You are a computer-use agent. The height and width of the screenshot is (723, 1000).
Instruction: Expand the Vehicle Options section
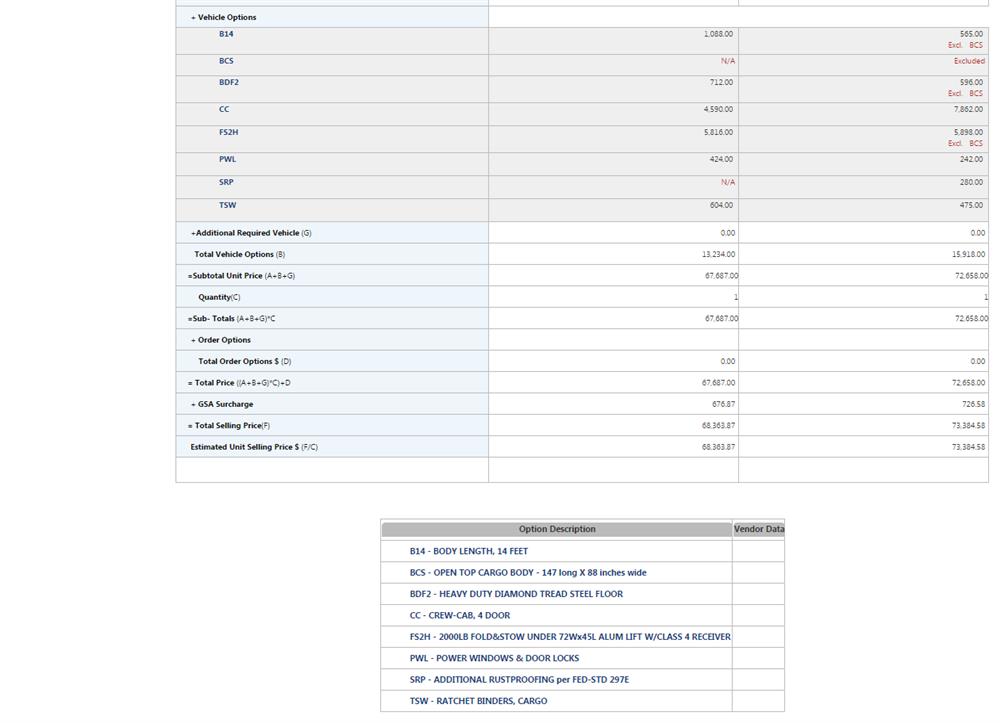coord(223,17)
